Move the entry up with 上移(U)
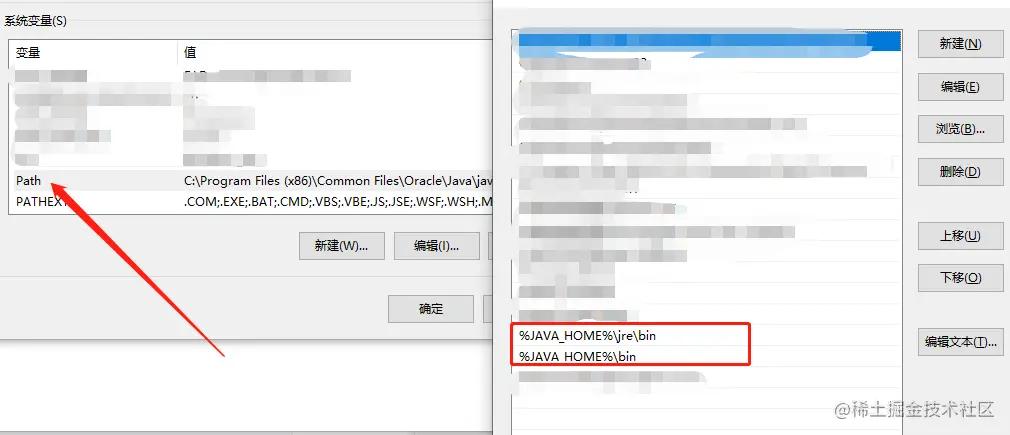Screen dimensions: 1010x435 [960, 235]
